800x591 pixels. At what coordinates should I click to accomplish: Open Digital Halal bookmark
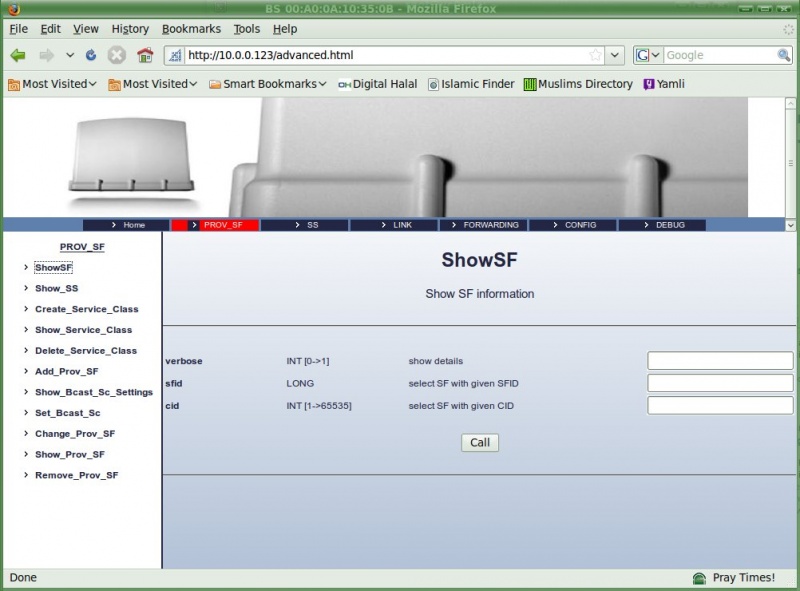tap(378, 84)
